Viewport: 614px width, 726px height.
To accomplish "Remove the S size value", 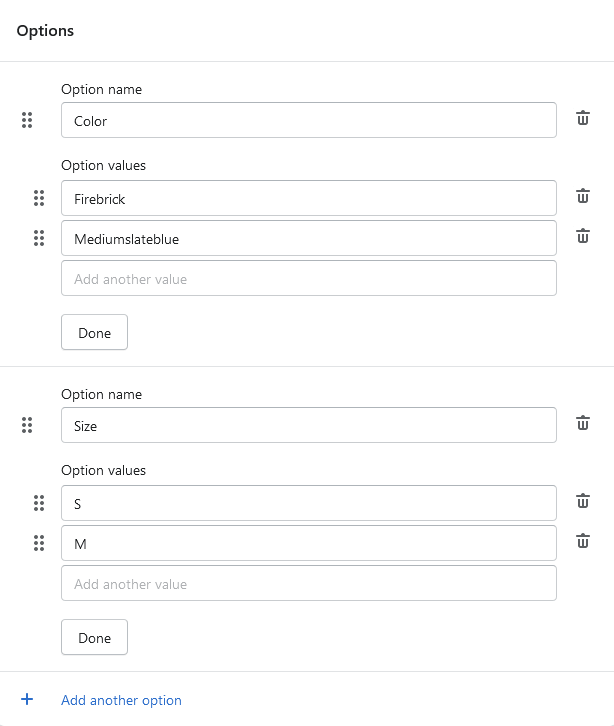I will point(583,502).
